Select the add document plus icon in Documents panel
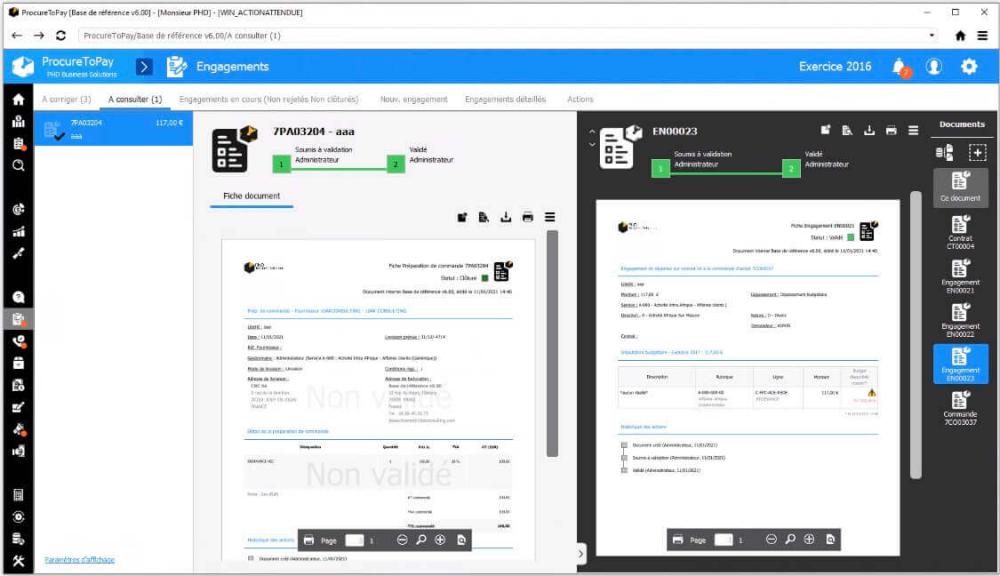Image resolution: width=1000 pixels, height=576 pixels. pos(978,151)
